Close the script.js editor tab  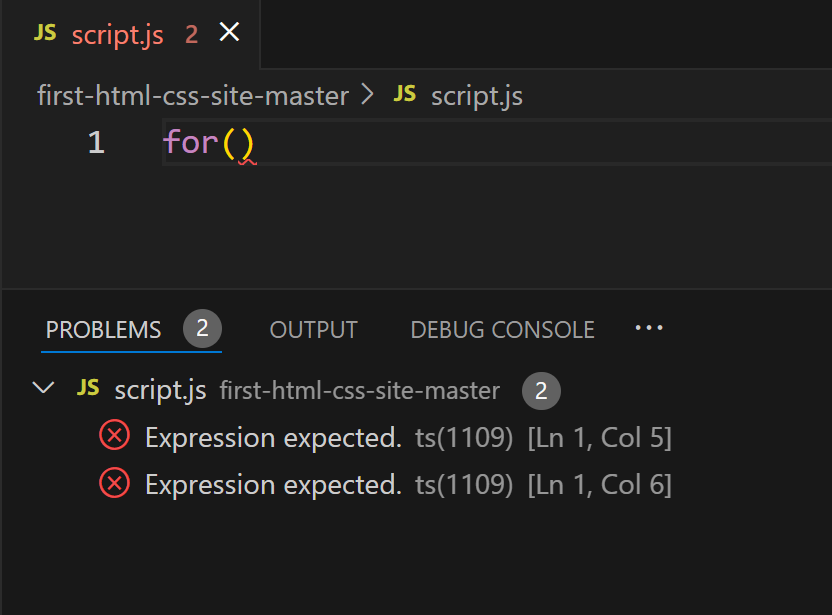click(229, 32)
